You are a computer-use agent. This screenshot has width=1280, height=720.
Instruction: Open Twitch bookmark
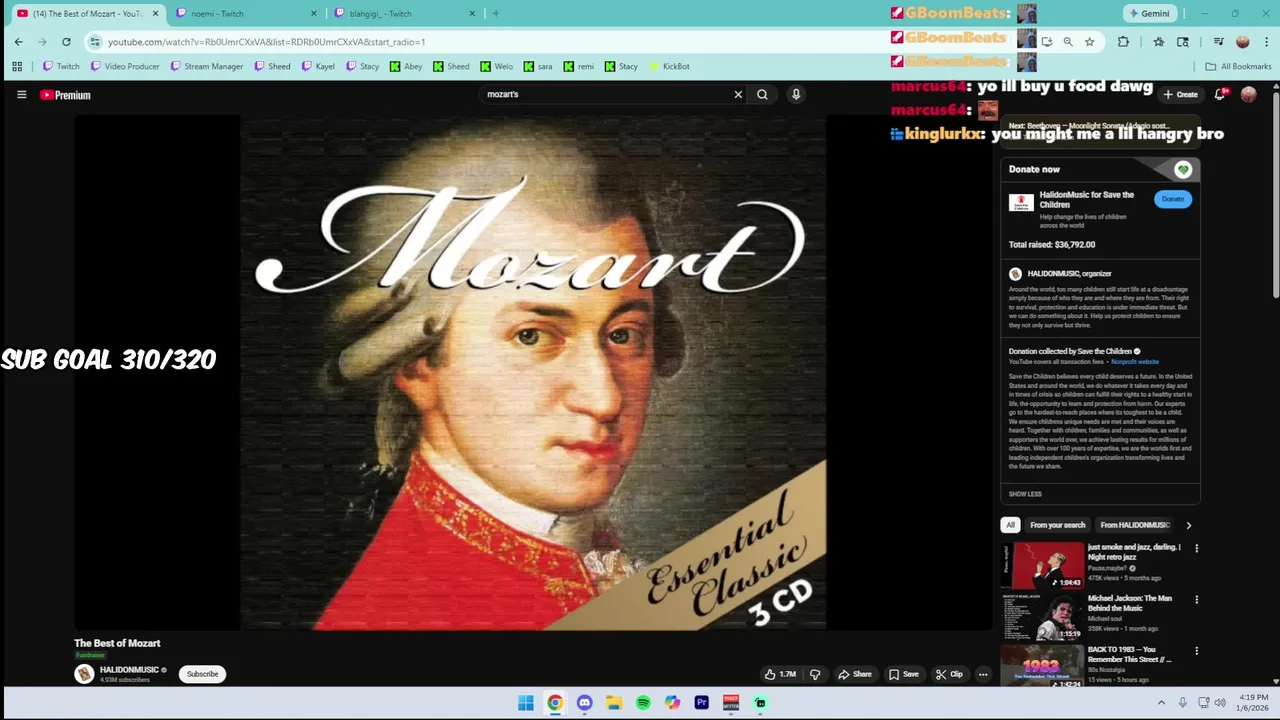(61, 66)
